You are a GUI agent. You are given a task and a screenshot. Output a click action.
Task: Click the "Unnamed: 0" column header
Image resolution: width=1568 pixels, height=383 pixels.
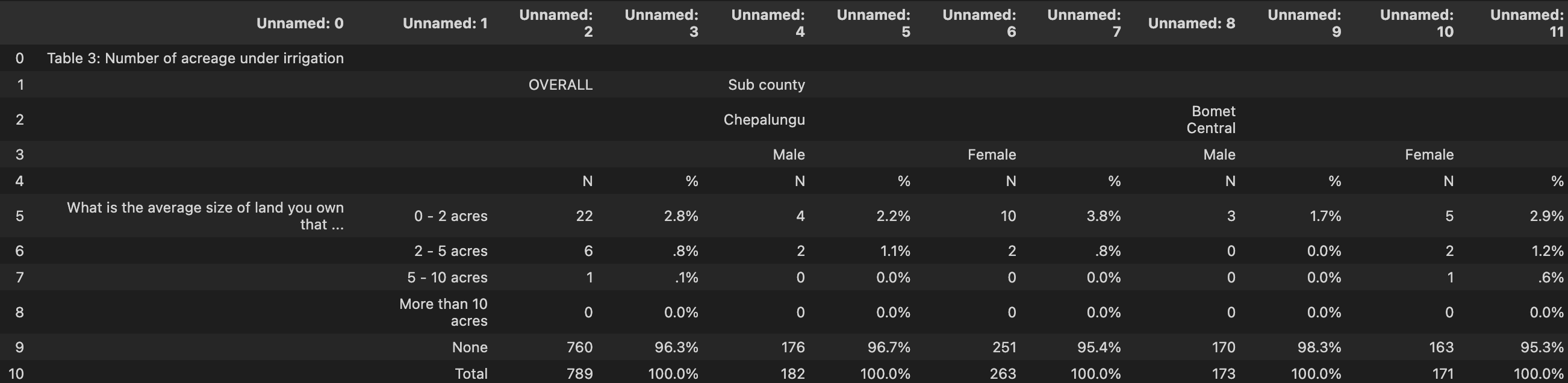[x=299, y=23]
